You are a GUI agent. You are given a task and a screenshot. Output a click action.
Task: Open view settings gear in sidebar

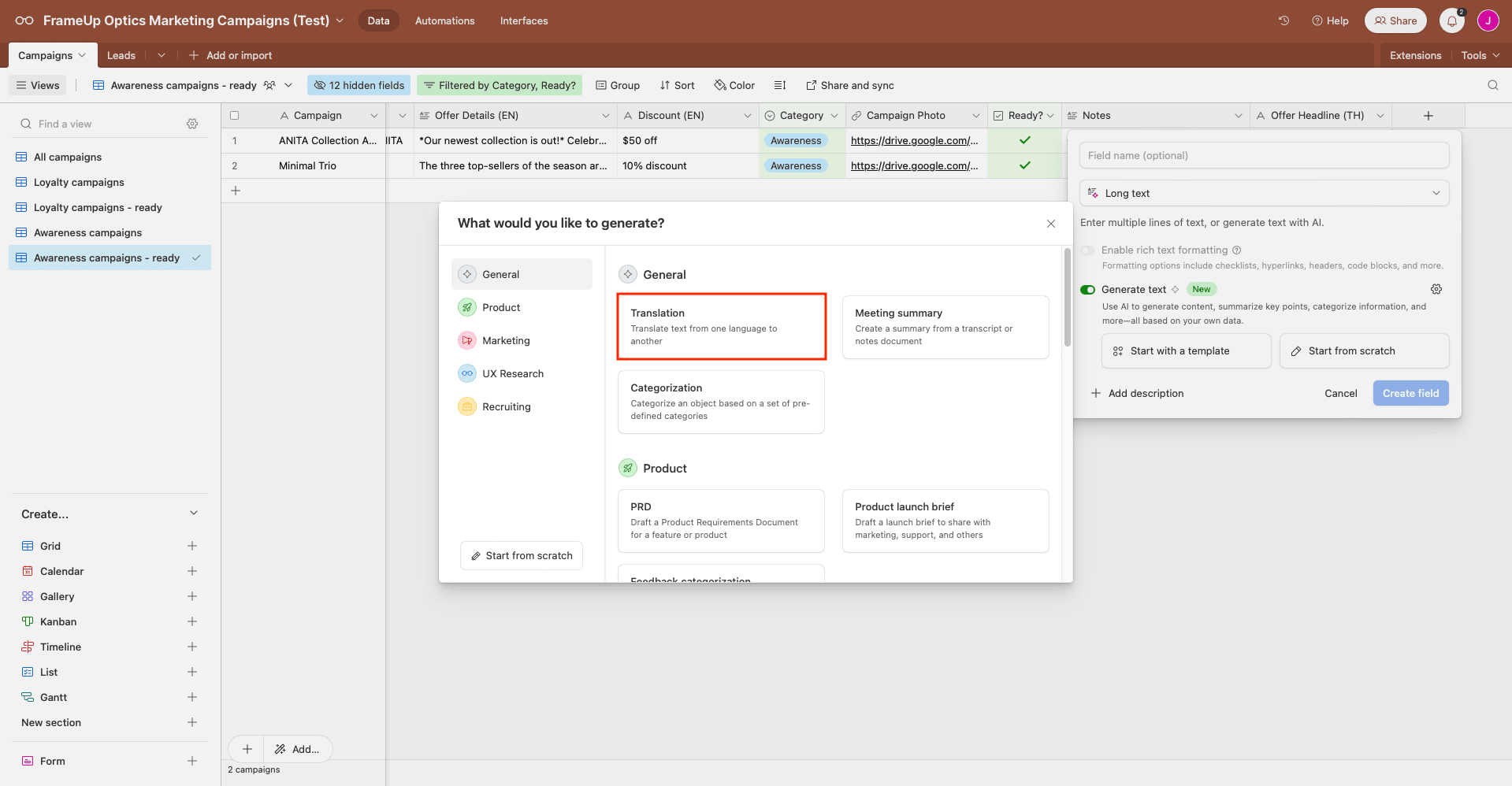[192, 124]
